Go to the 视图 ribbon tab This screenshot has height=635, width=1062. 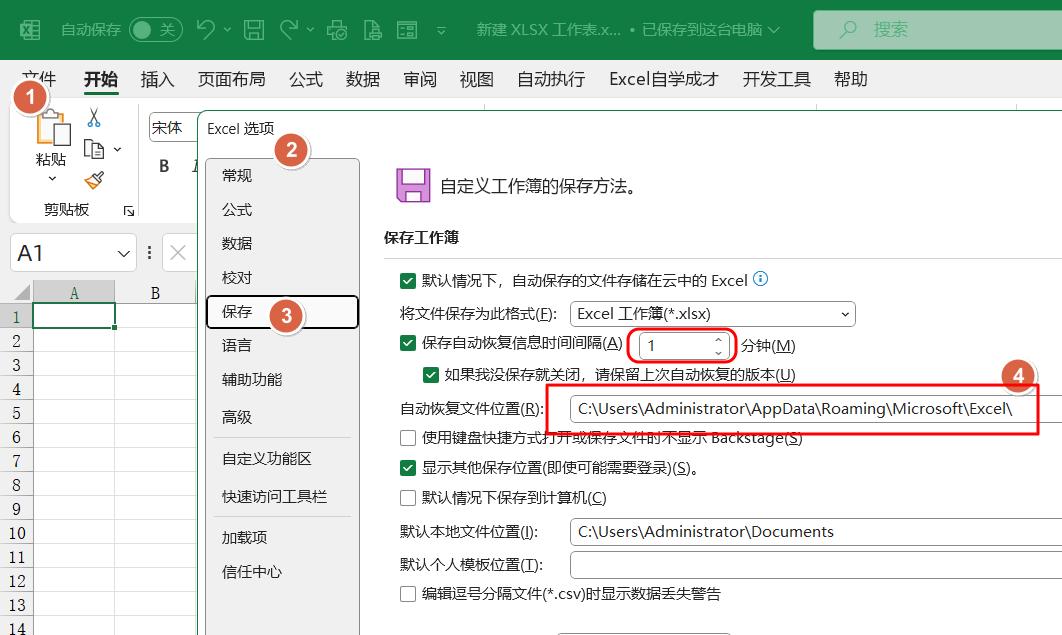477,79
